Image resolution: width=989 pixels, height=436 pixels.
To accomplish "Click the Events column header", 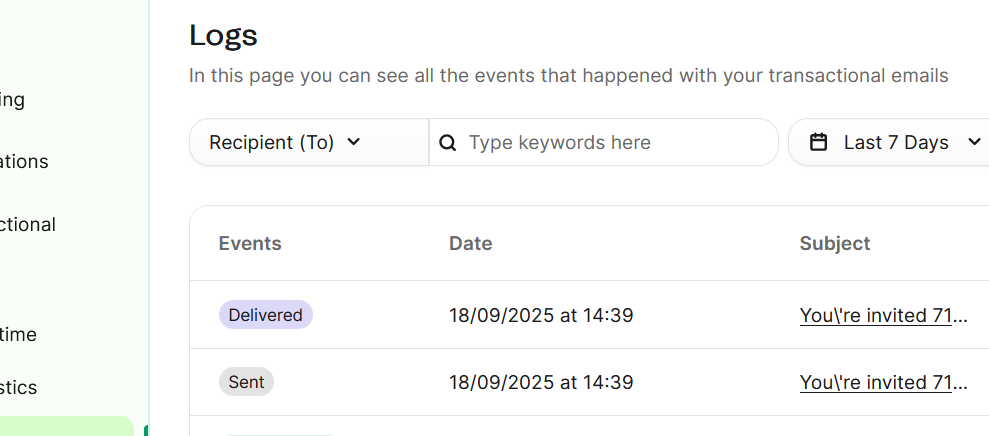I will tap(250, 243).
